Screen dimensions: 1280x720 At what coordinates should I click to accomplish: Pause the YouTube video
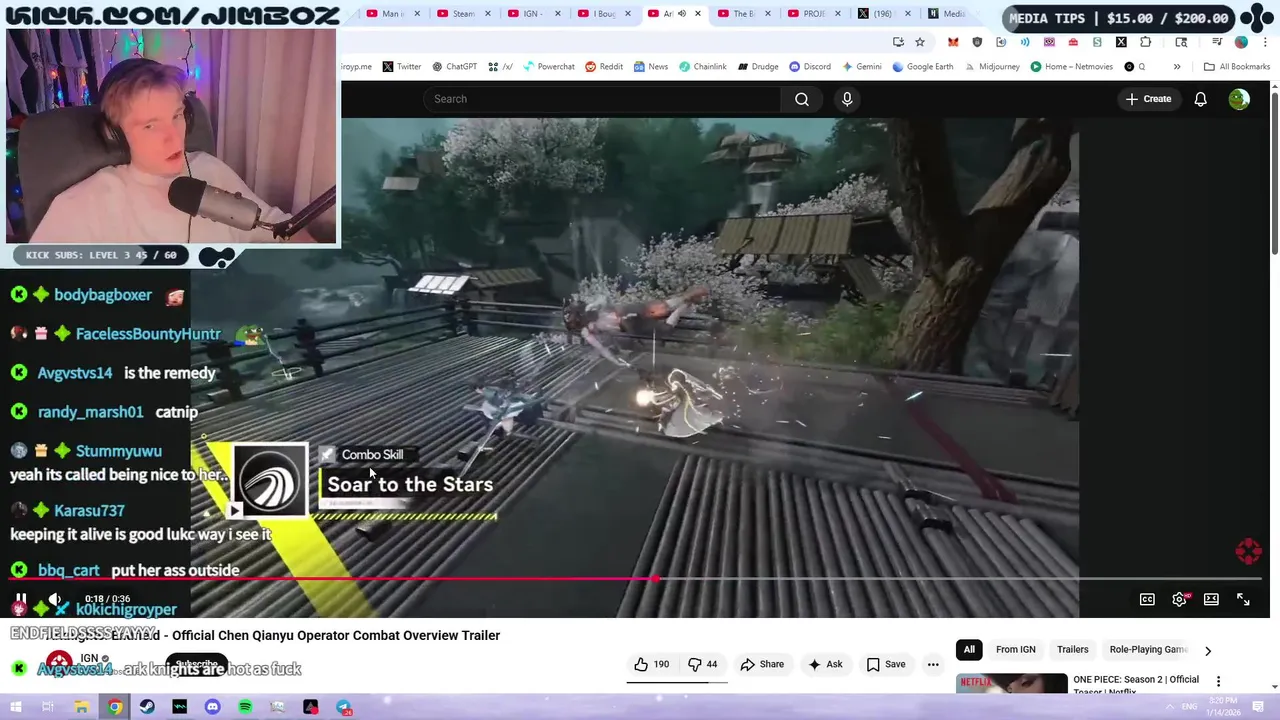tap(20, 599)
